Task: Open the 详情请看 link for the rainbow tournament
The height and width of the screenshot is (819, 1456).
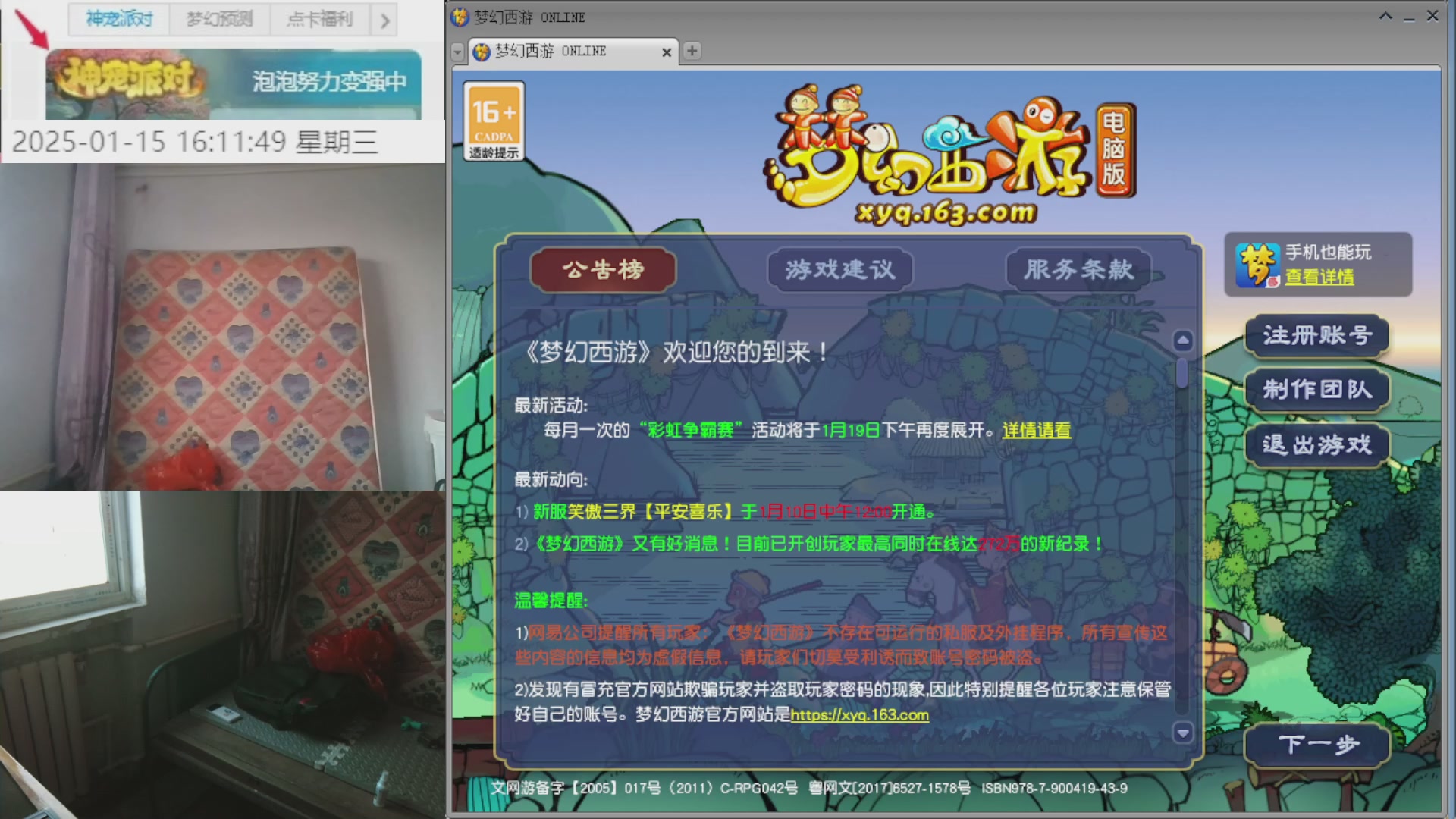Action: point(1036,430)
